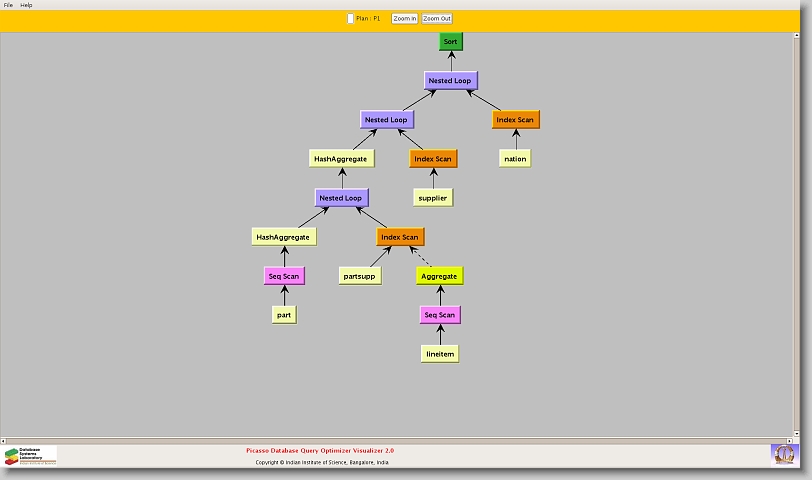Click the horizontal scrollbar below the plan canvas
Image resolution: width=812 pixels, height=480 pixels.
pyautogui.click(x=400, y=437)
